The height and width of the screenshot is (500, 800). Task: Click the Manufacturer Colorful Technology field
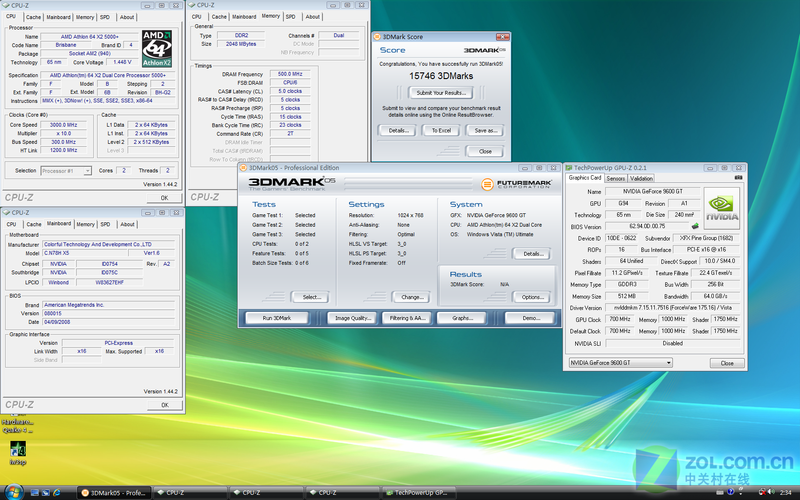(108, 244)
